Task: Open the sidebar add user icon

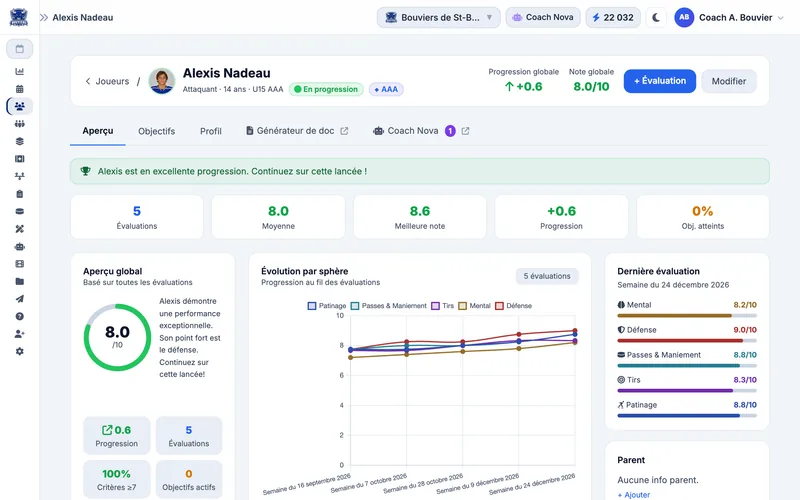Action: (19, 334)
